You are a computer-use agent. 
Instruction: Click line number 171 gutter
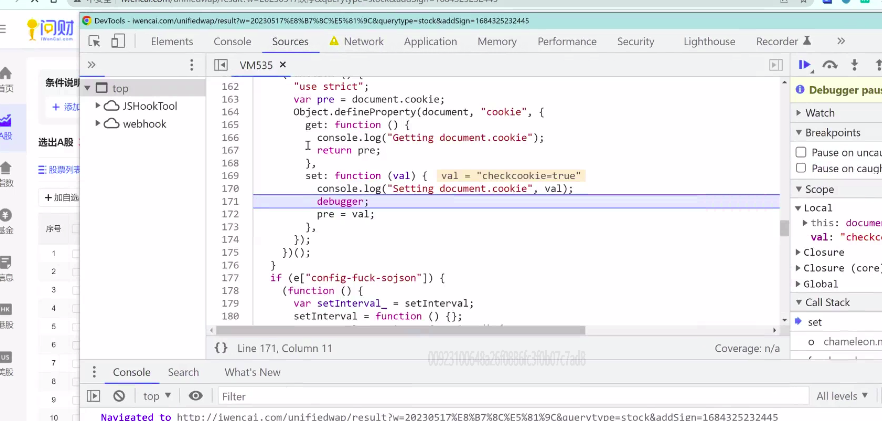click(230, 201)
